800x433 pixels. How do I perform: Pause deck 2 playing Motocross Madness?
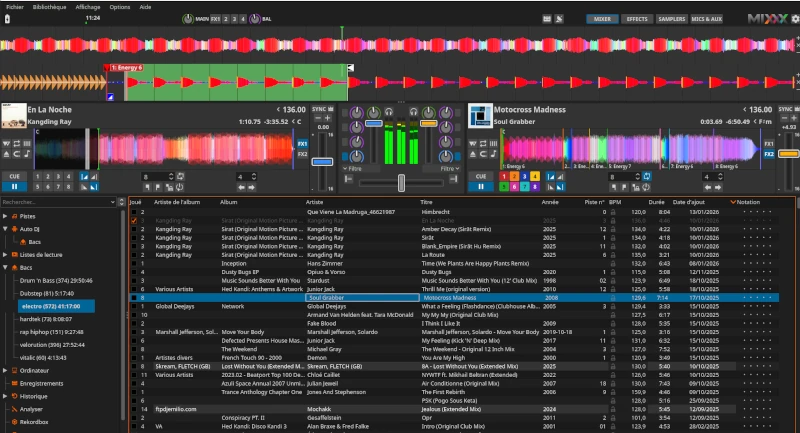point(481,187)
